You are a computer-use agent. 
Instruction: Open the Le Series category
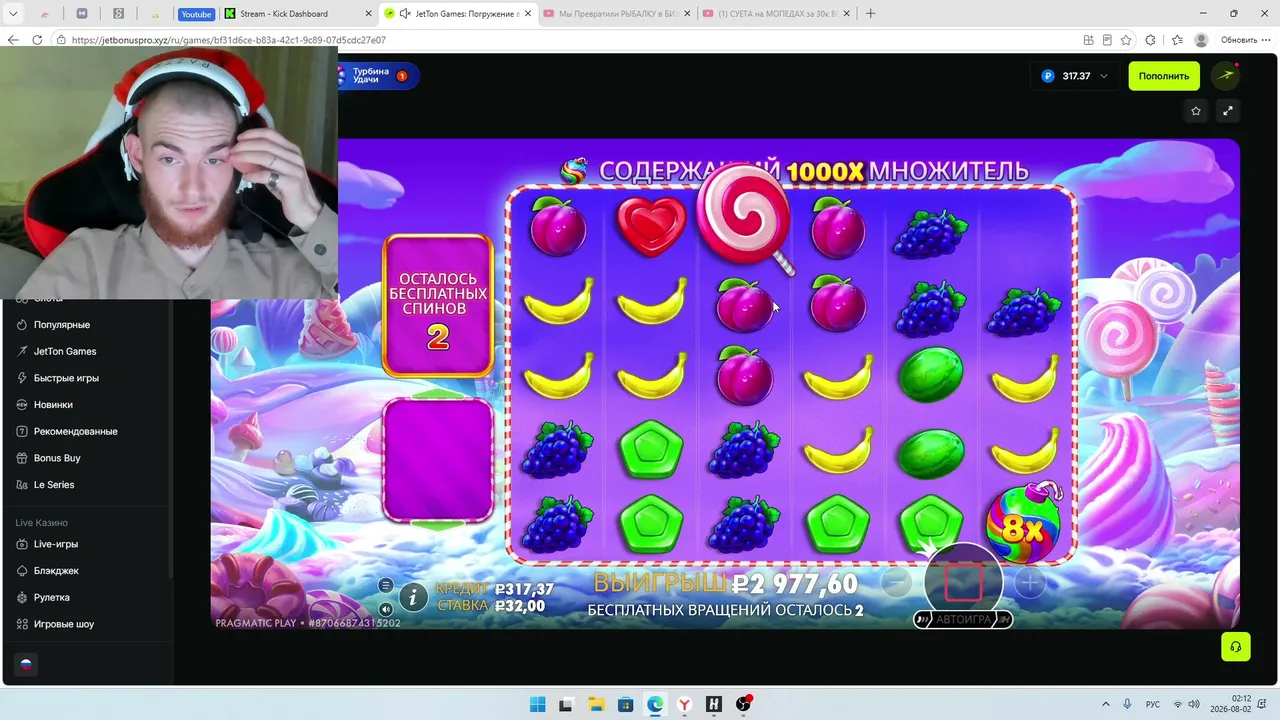click(54, 485)
